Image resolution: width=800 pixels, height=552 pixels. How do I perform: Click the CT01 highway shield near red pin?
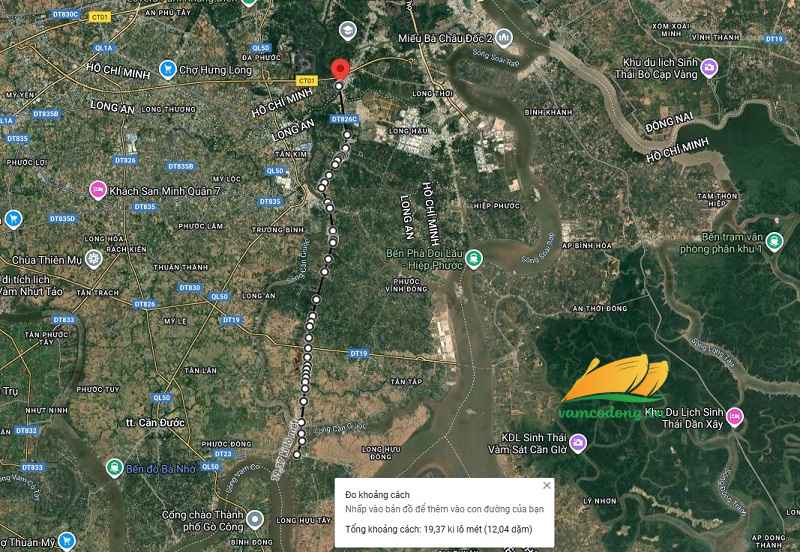click(307, 81)
